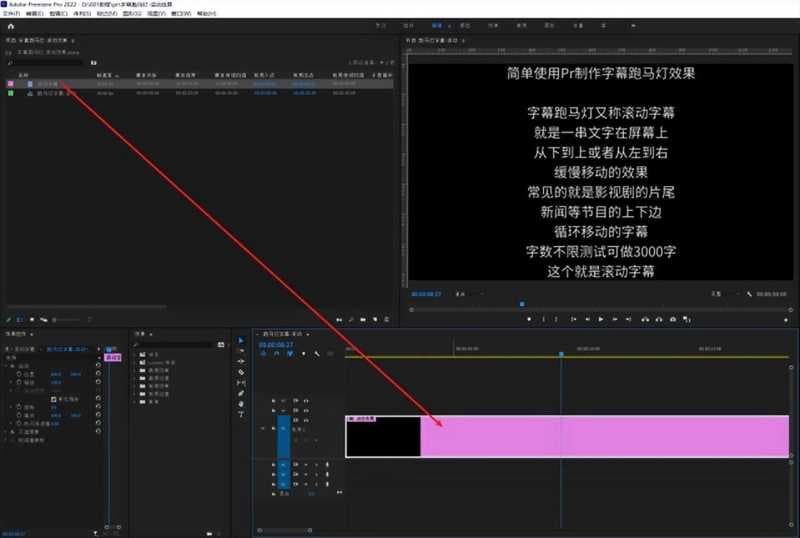This screenshot has width=800, height=538.
Task: Toggle the Position stopwatch in Effect Controls
Action: click(x=19, y=374)
